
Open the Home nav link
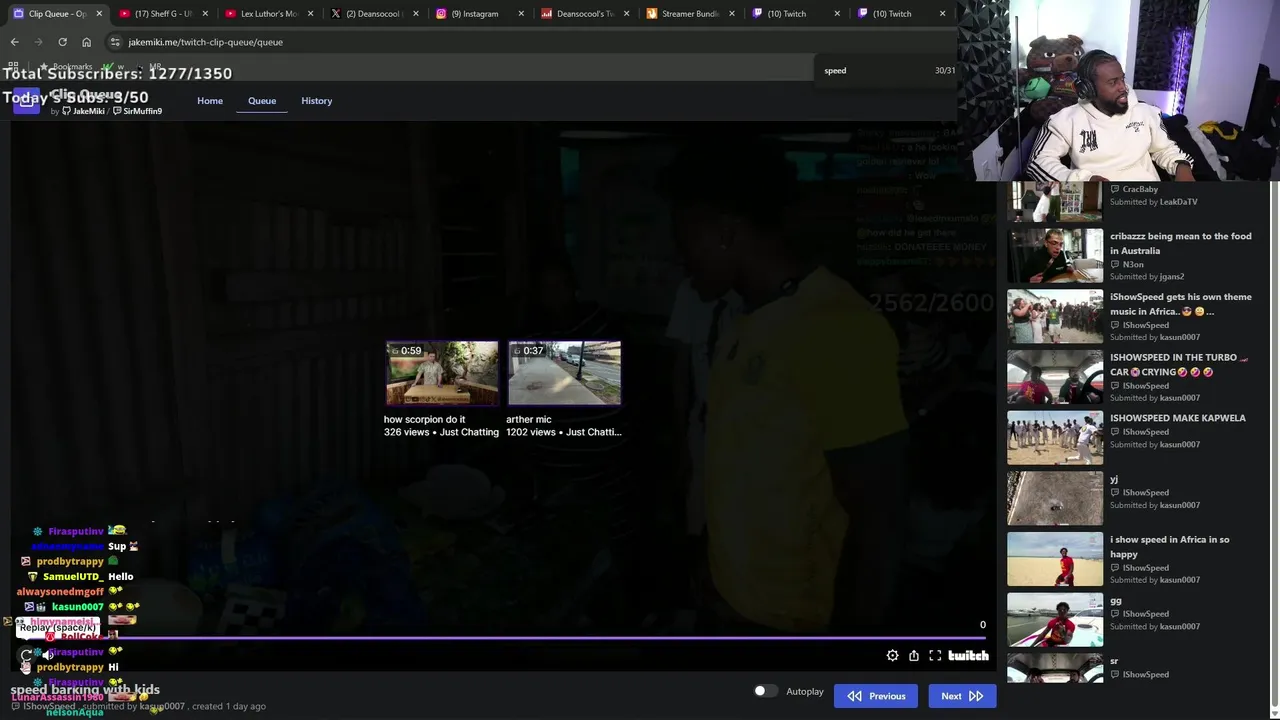tap(210, 101)
